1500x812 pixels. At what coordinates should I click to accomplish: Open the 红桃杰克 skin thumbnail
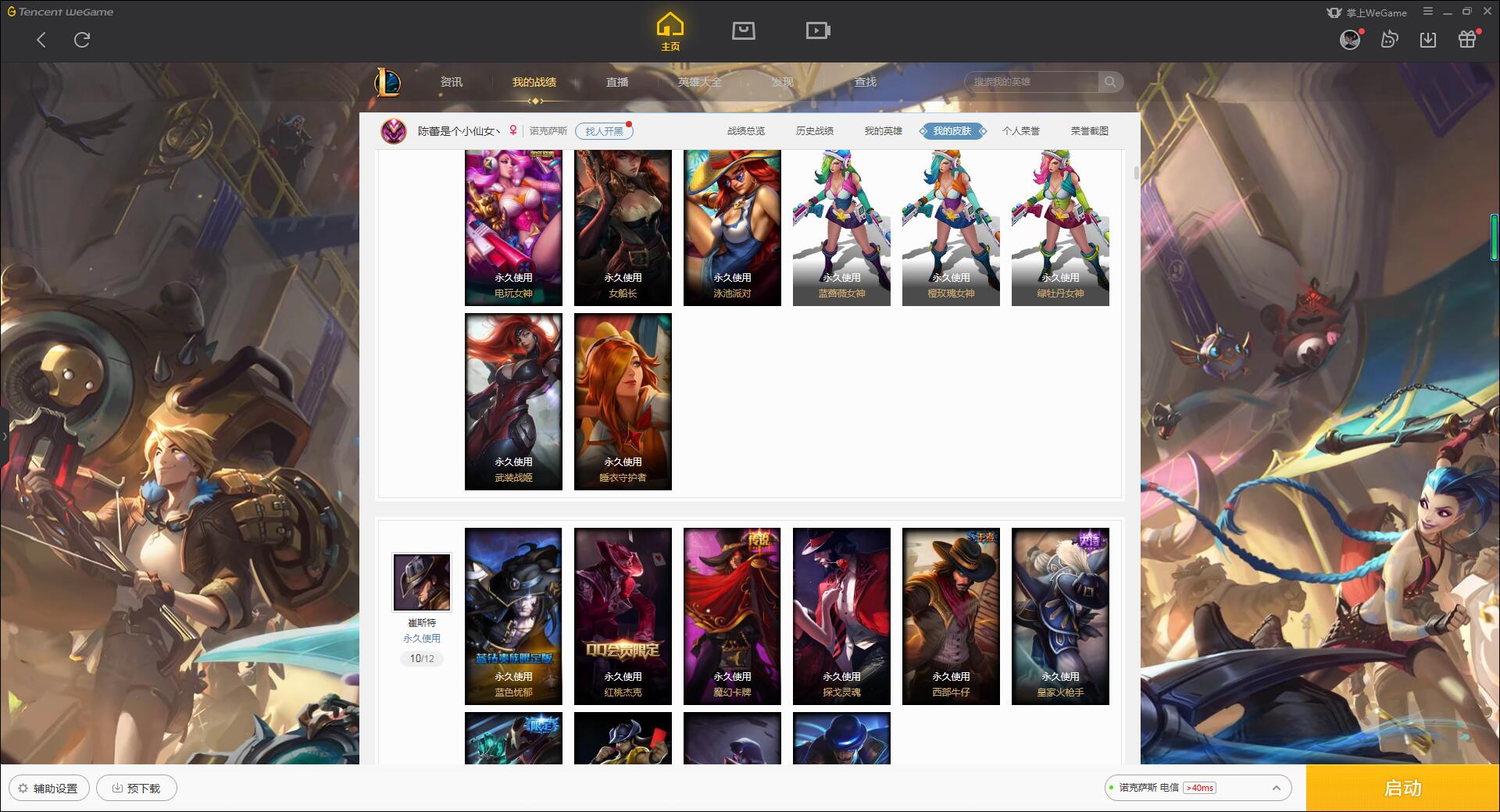(x=623, y=617)
